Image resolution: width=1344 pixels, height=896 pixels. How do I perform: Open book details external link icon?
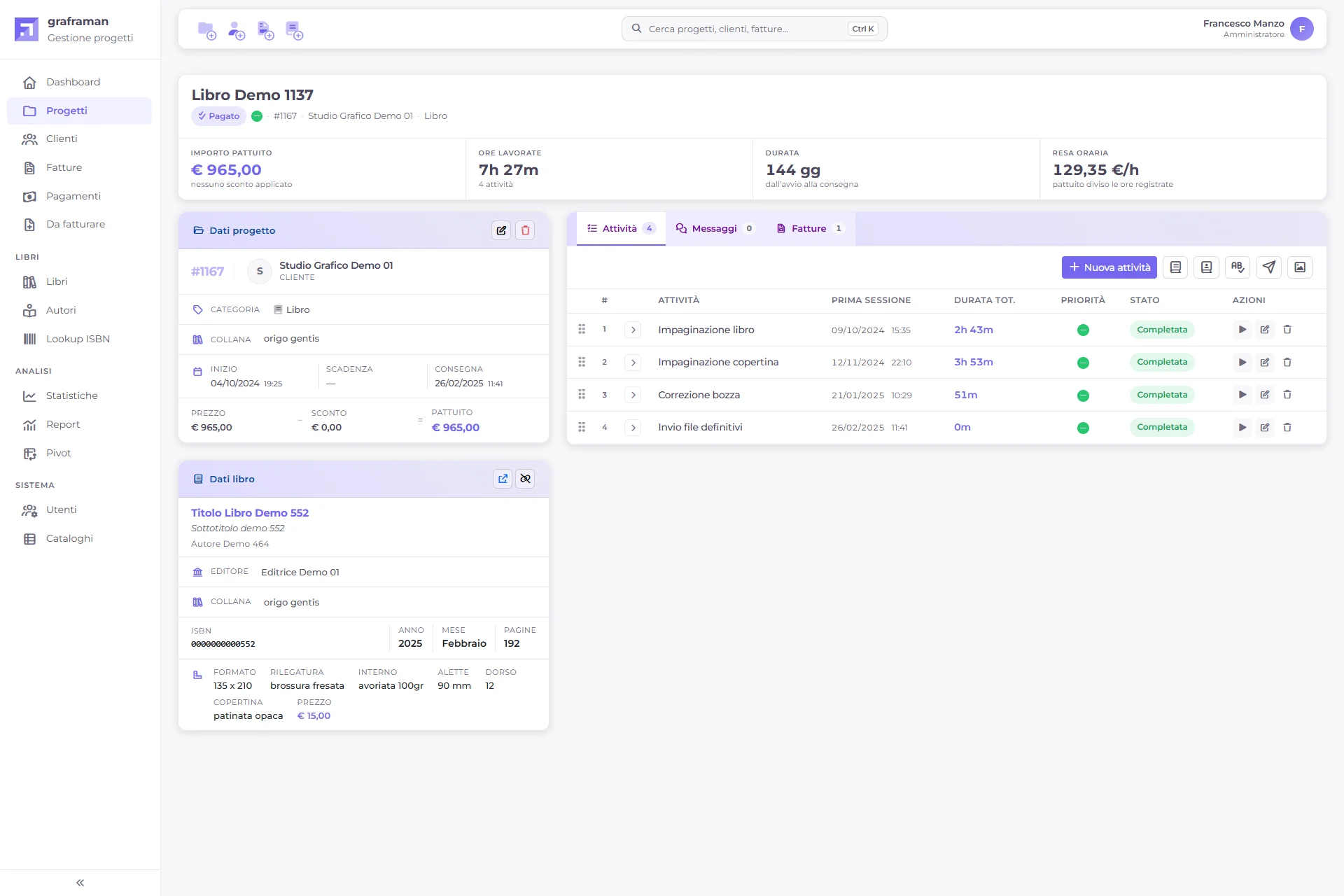point(503,479)
